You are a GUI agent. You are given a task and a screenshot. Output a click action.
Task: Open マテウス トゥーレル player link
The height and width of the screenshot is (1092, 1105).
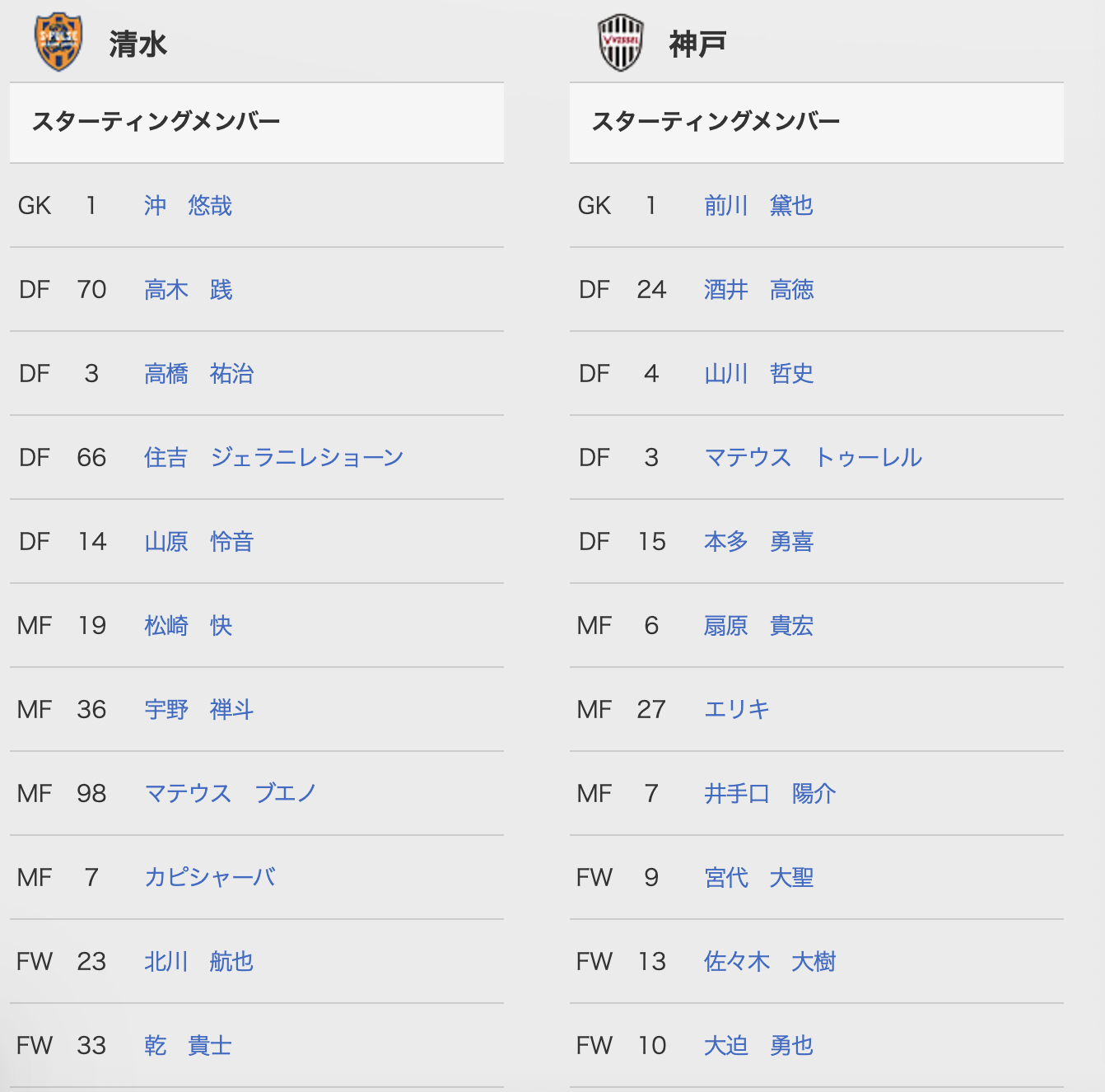(813, 458)
